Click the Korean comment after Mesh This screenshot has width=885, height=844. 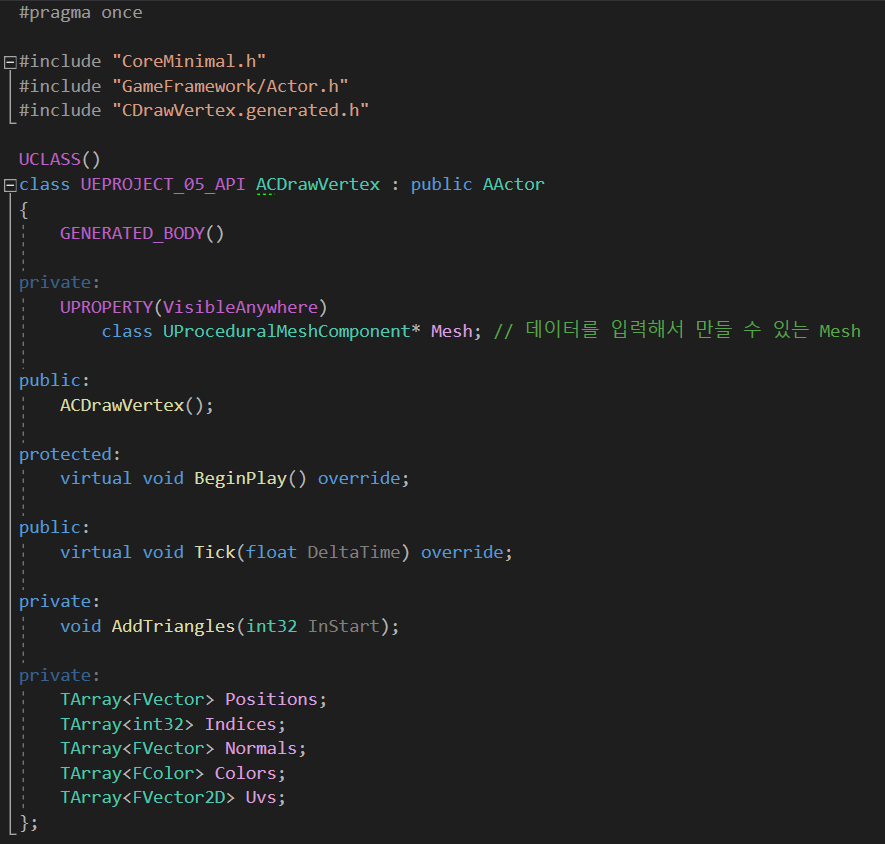pos(677,330)
